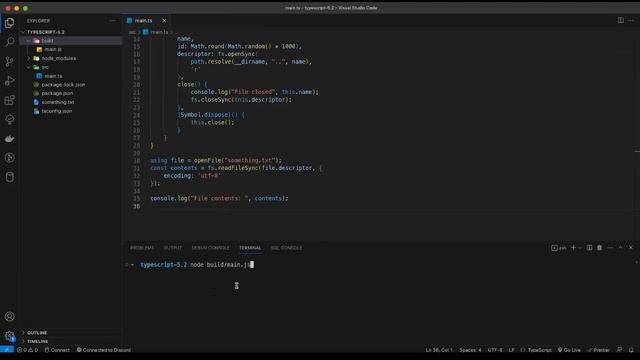Screen dimensions: 640x360
Task: Open the Source Control view
Action: tap(9, 61)
